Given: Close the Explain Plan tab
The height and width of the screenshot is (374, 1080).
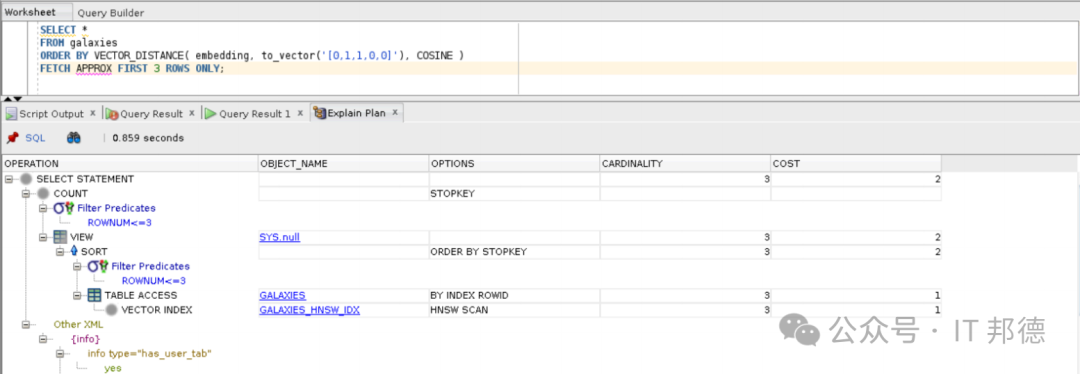Looking at the screenshot, I should pyautogui.click(x=395, y=112).
